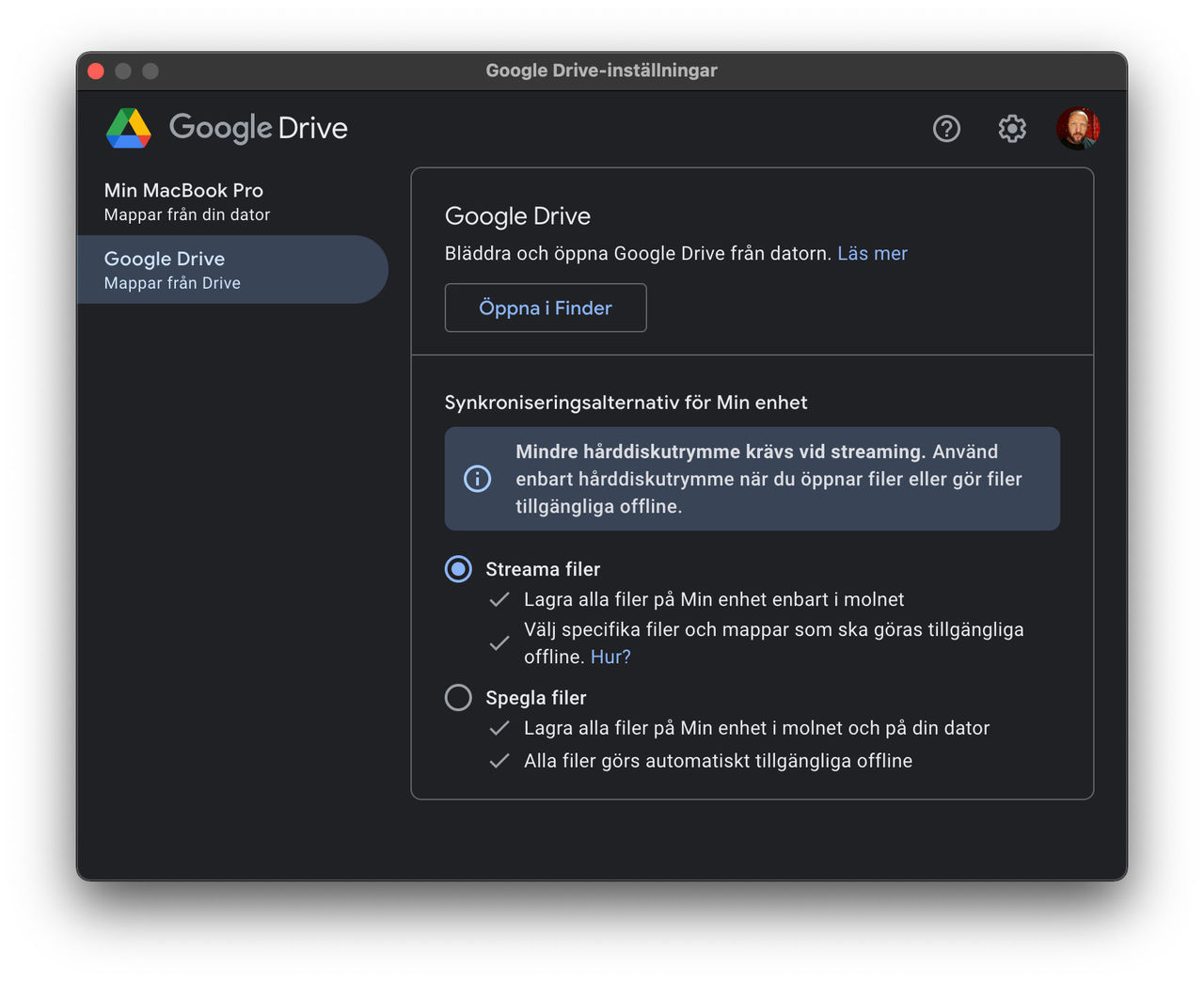Open the Hur? link
1204x982 pixels.
click(x=610, y=657)
